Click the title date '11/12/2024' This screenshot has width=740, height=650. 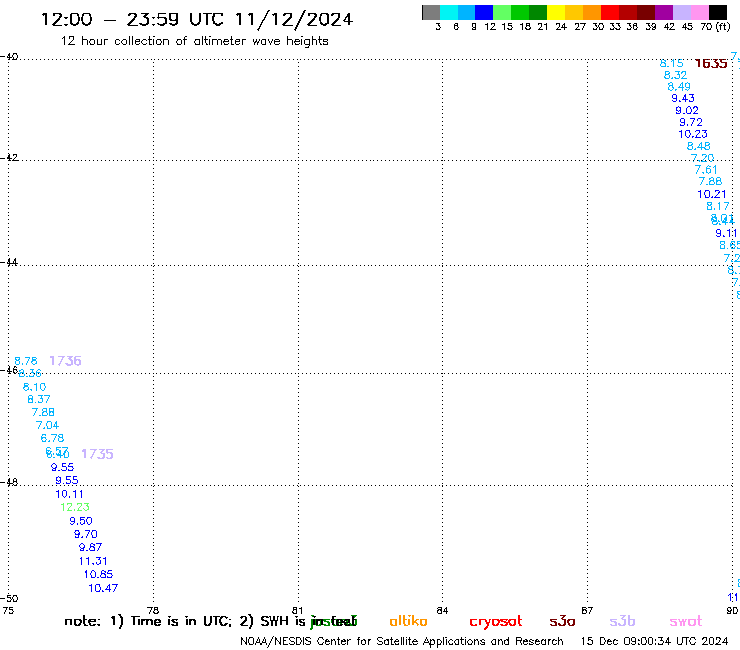294,19
